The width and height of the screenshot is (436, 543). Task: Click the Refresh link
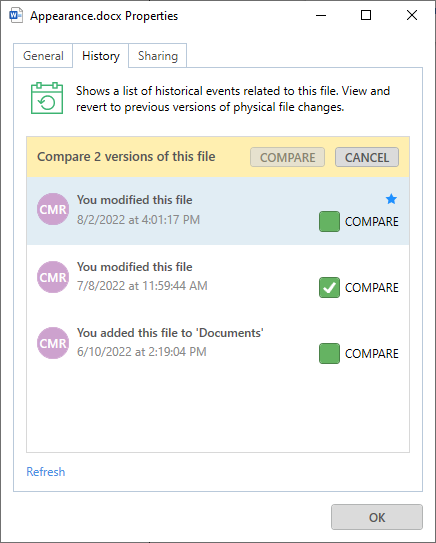click(x=46, y=472)
